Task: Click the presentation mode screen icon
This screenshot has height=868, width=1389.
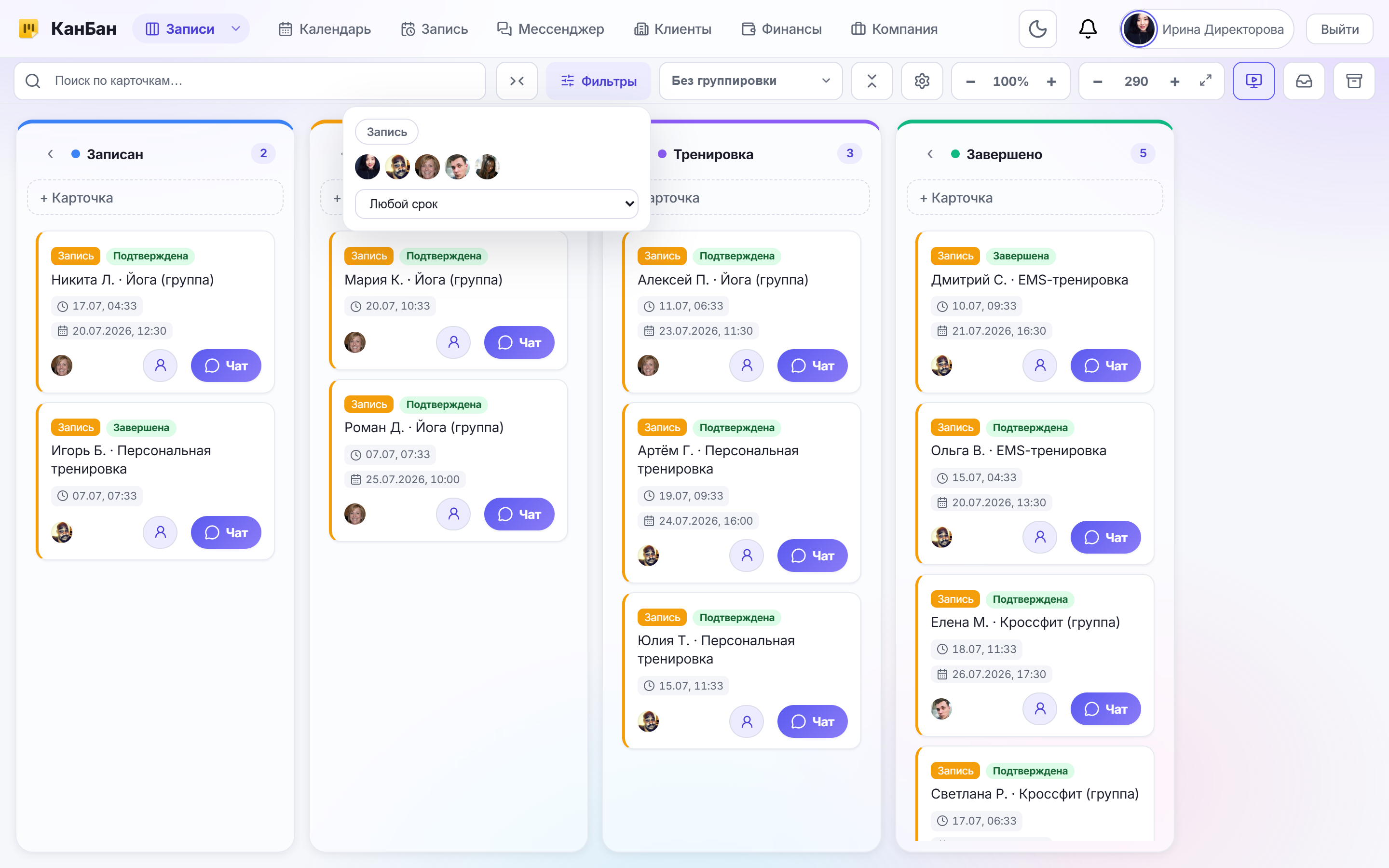Action: [x=1253, y=81]
